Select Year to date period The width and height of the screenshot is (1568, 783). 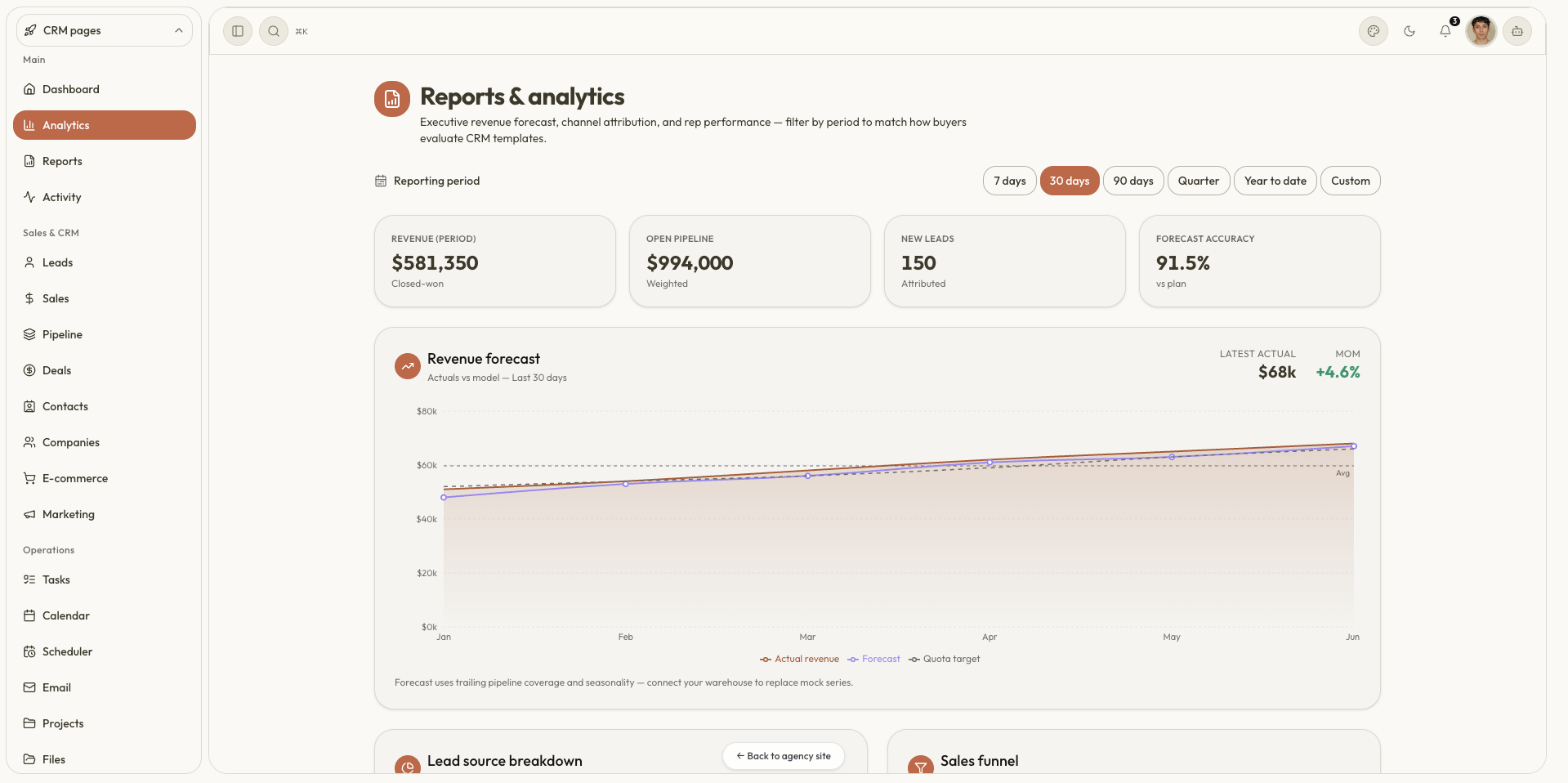(x=1275, y=181)
